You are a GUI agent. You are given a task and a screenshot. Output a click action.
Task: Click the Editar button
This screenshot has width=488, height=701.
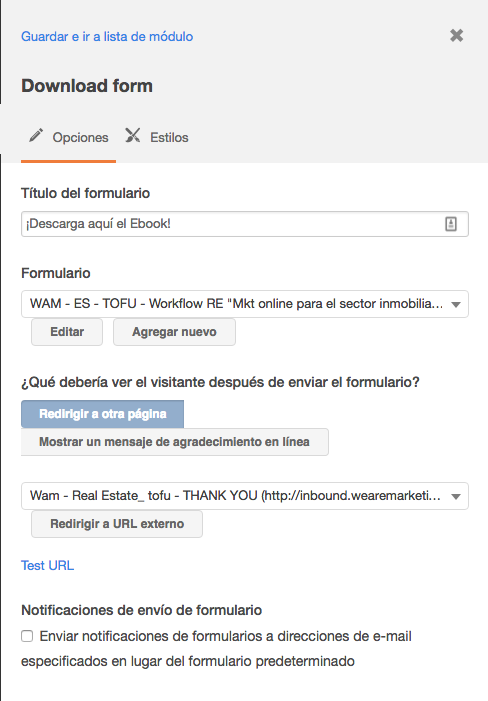coord(67,332)
